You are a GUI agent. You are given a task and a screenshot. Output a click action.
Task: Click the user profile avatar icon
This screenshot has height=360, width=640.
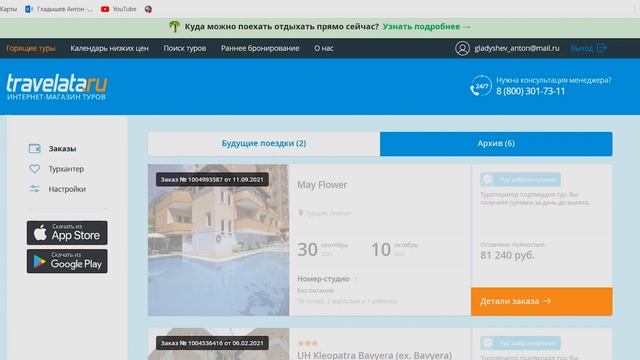462,48
